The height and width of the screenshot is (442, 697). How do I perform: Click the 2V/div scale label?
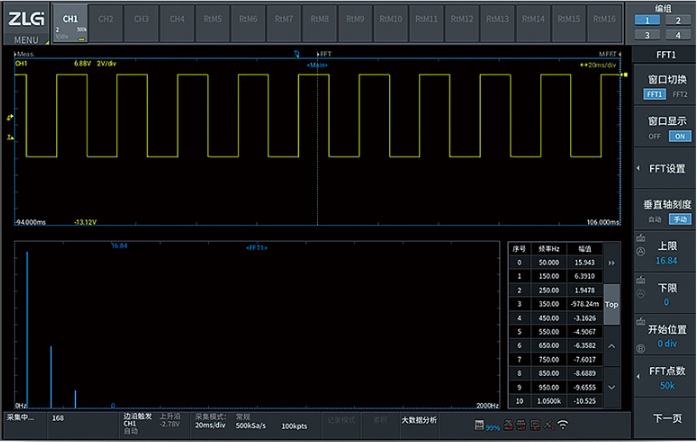(x=106, y=64)
